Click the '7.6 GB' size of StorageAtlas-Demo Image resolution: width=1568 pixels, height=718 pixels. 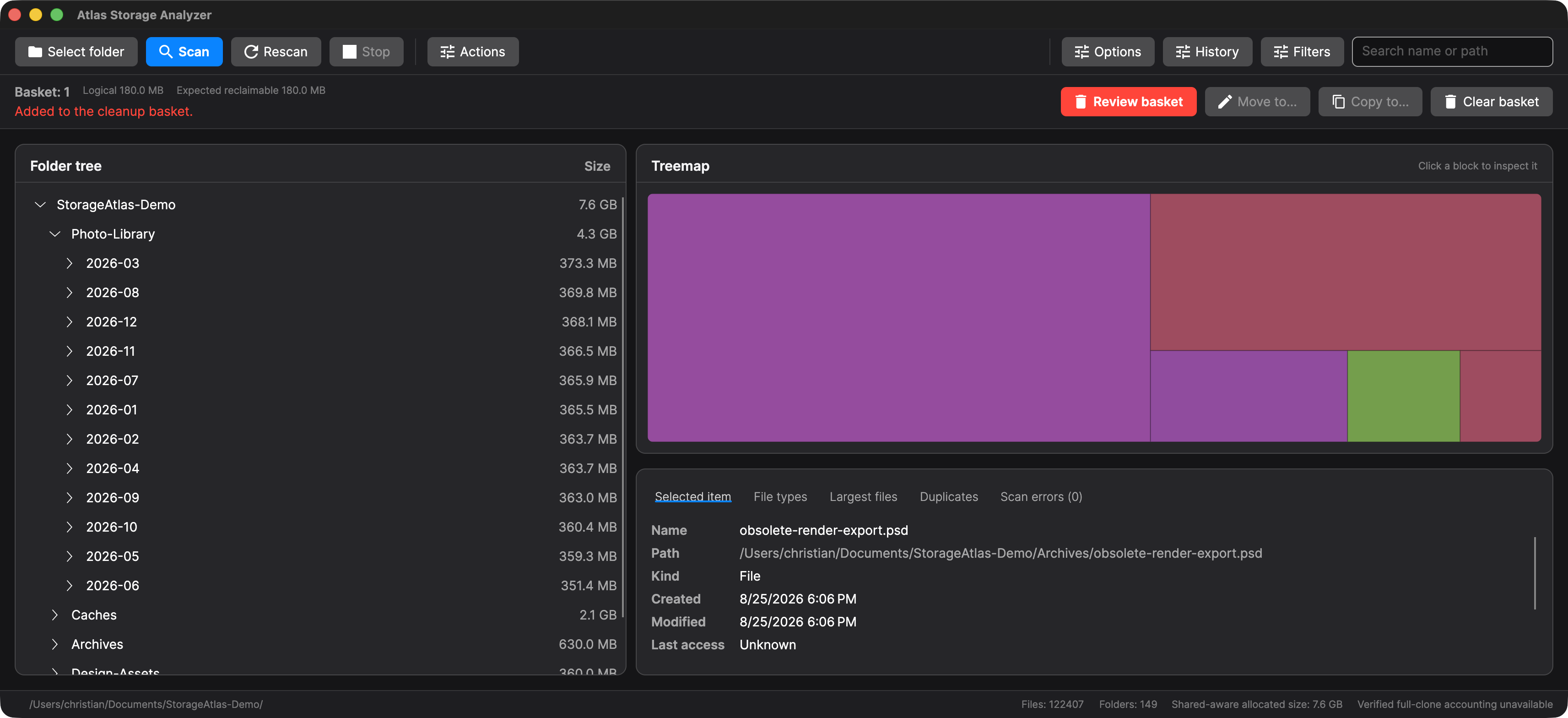coord(597,205)
